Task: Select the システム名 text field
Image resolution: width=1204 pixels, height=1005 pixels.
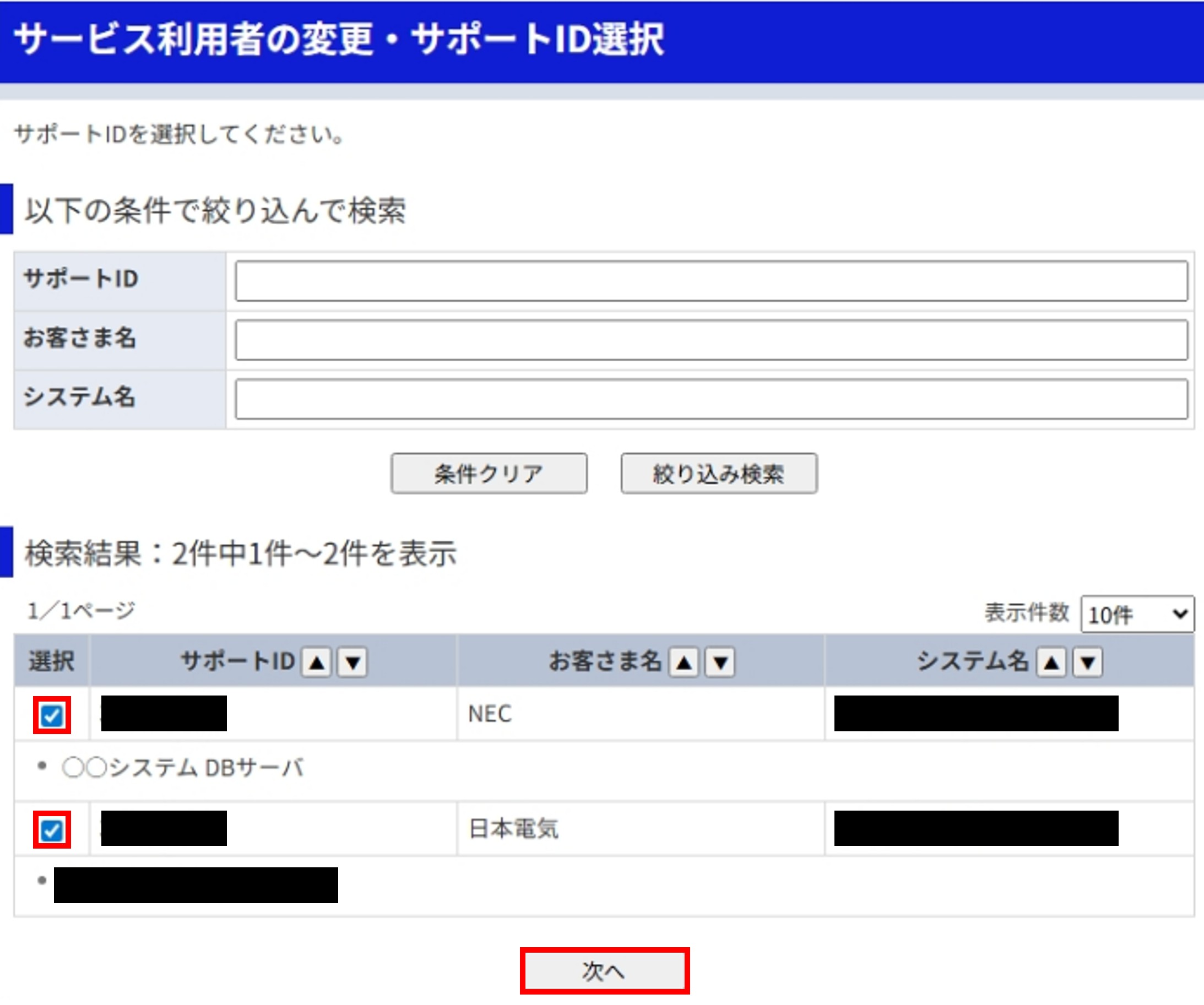Action: (711, 399)
